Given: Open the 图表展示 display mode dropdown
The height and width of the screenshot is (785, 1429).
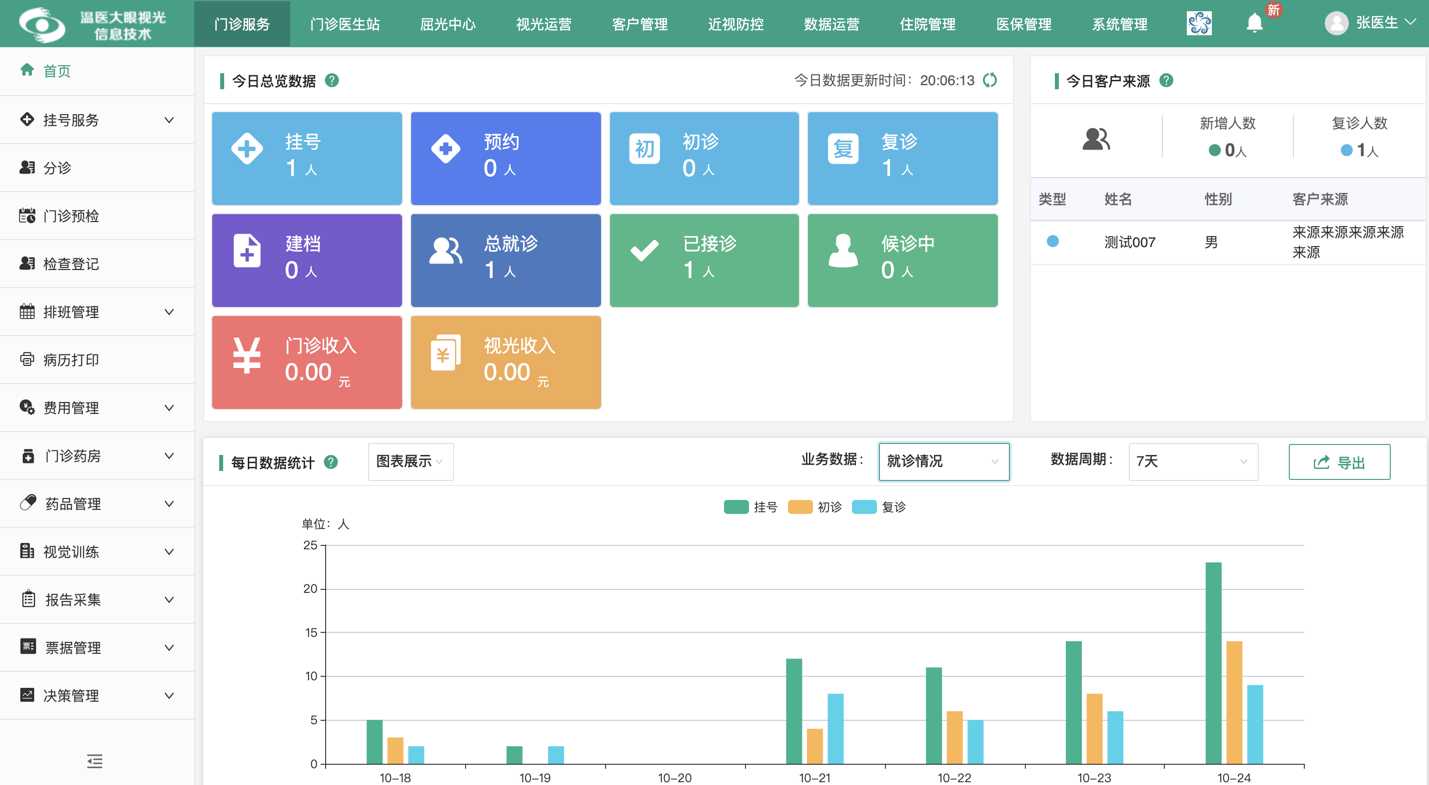Looking at the screenshot, I should click(411, 461).
